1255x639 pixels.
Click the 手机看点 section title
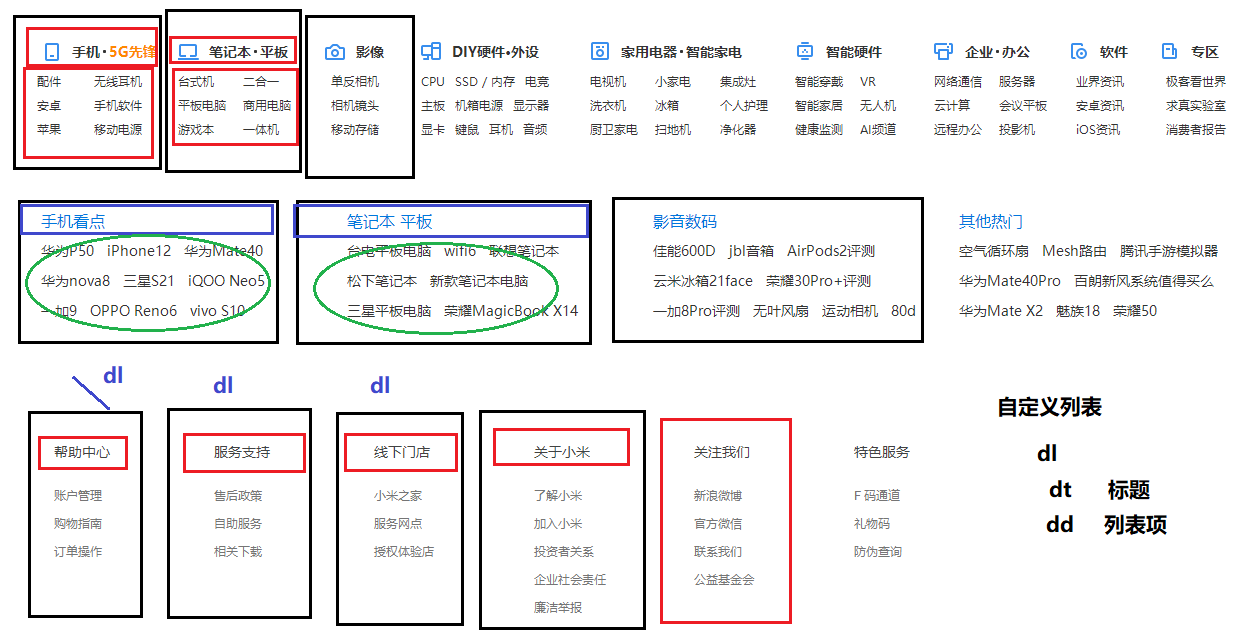(x=73, y=221)
